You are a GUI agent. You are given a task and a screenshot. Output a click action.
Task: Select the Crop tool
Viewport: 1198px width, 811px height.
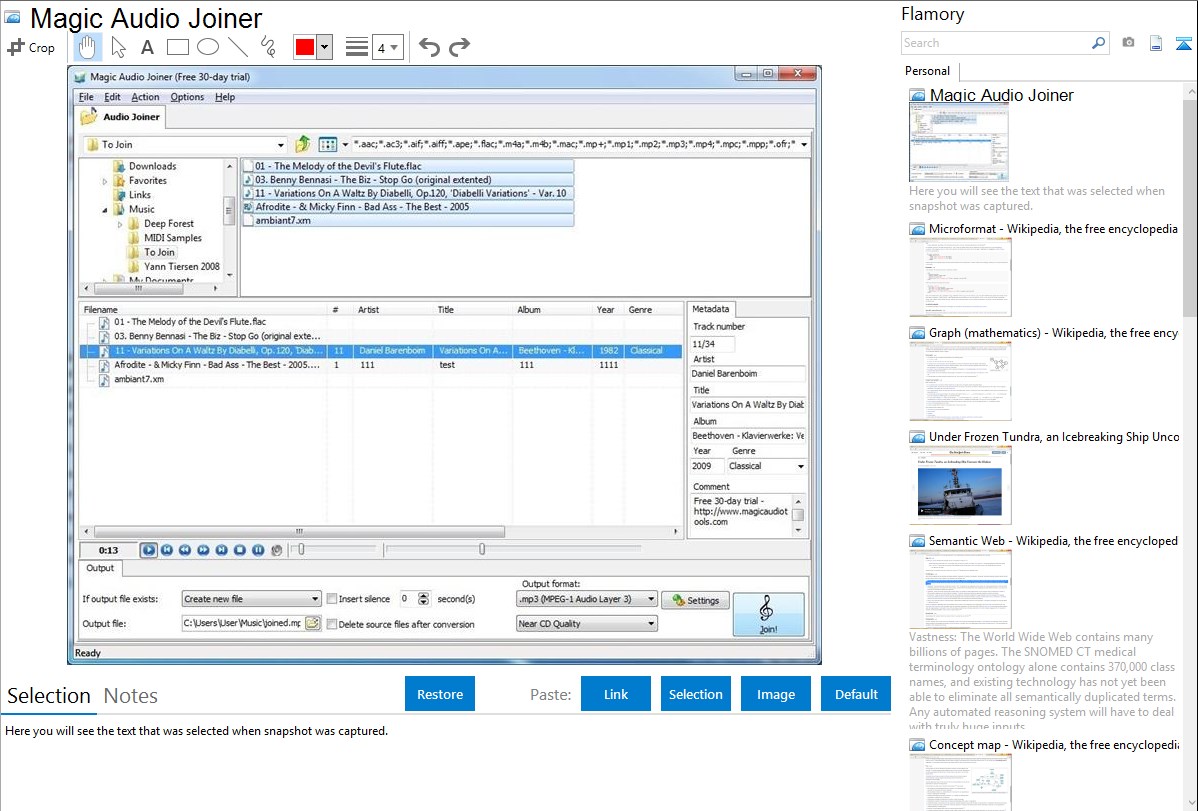pyautogui.click(x=31, y=47)
